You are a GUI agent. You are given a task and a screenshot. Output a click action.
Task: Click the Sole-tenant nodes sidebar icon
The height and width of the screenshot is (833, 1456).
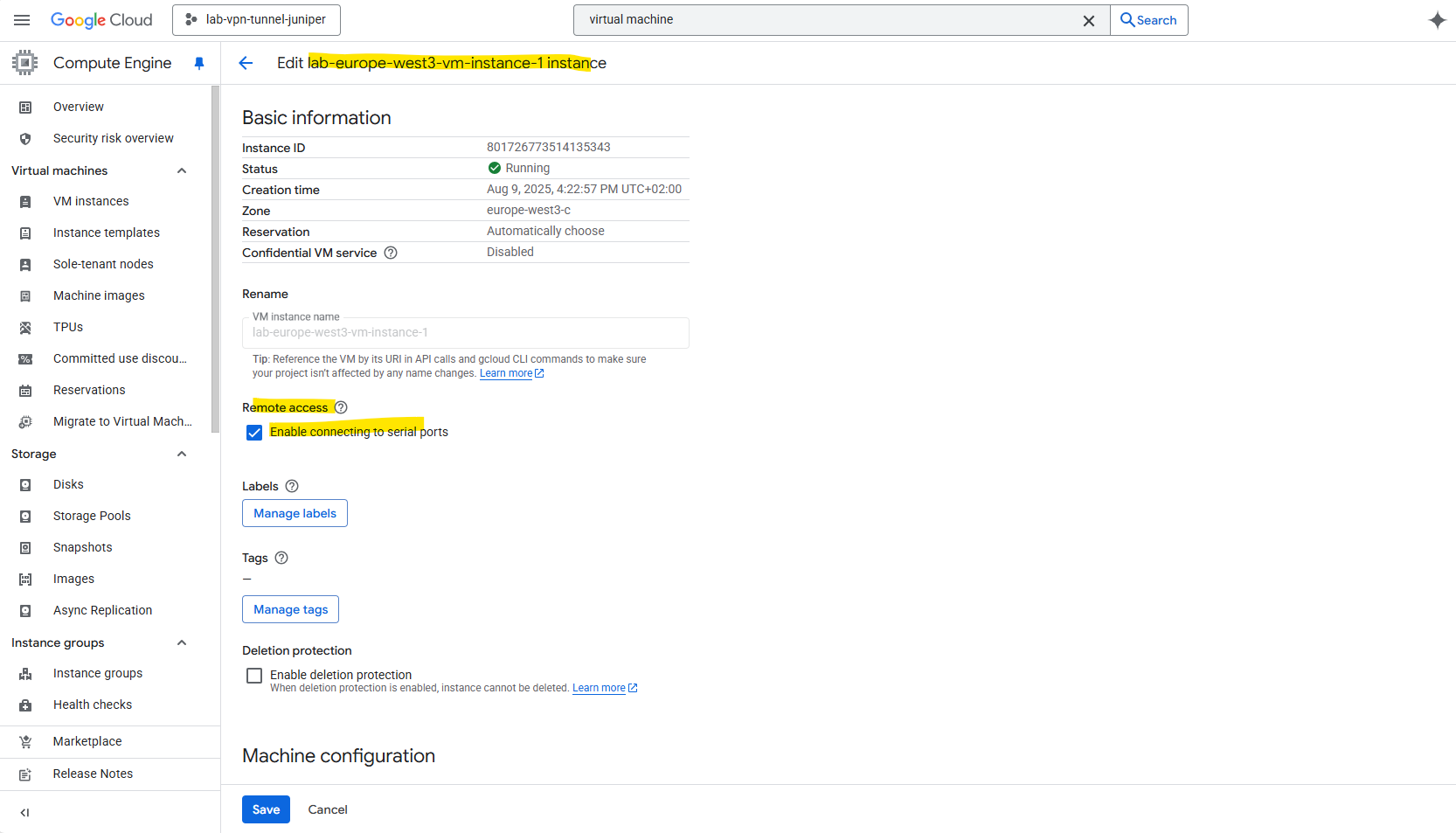click(x=25, y=265)
